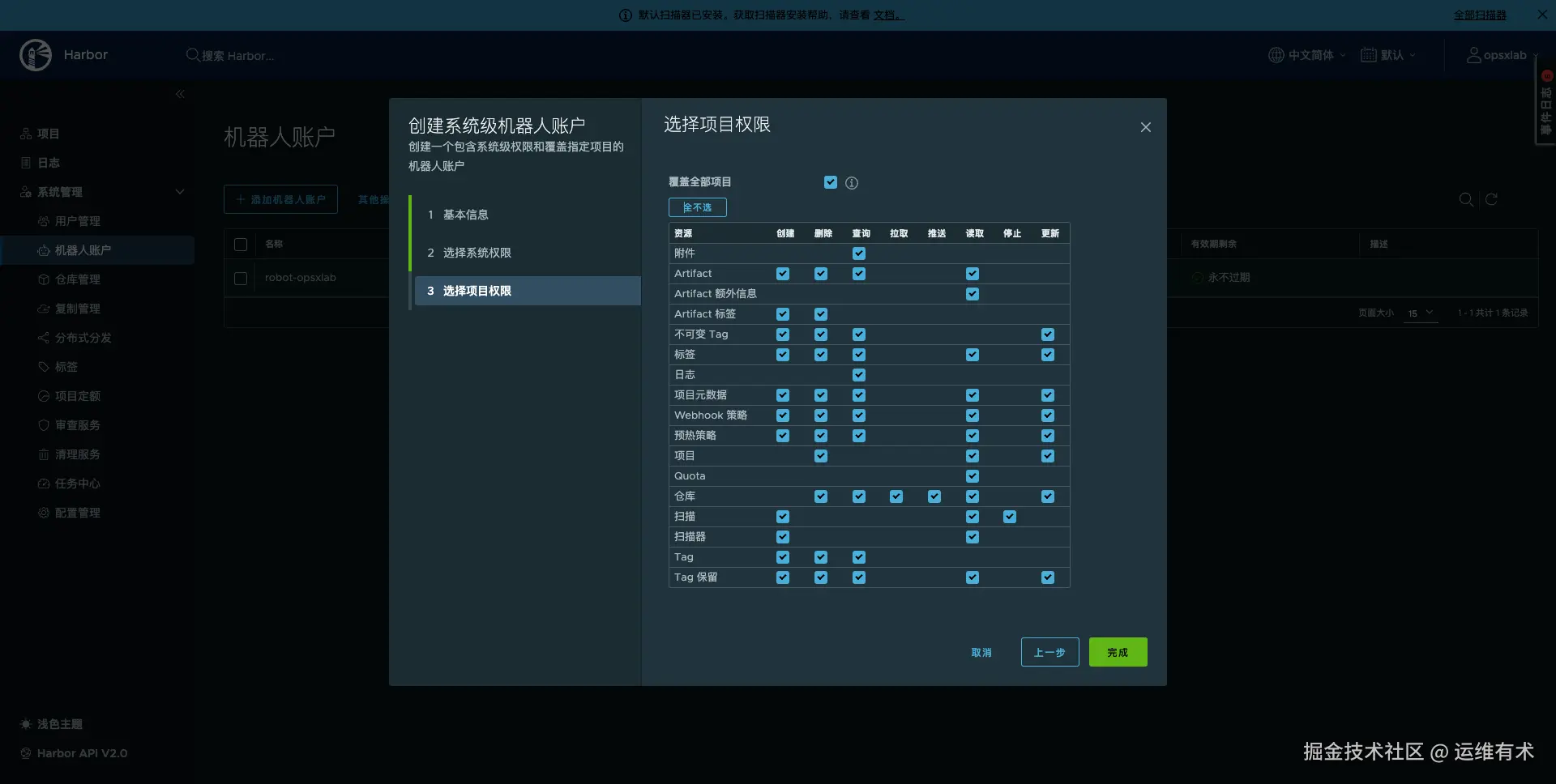Toggle the 删除 permission for Artifact
Viewport: 1556px width, 784px height.
821,274
